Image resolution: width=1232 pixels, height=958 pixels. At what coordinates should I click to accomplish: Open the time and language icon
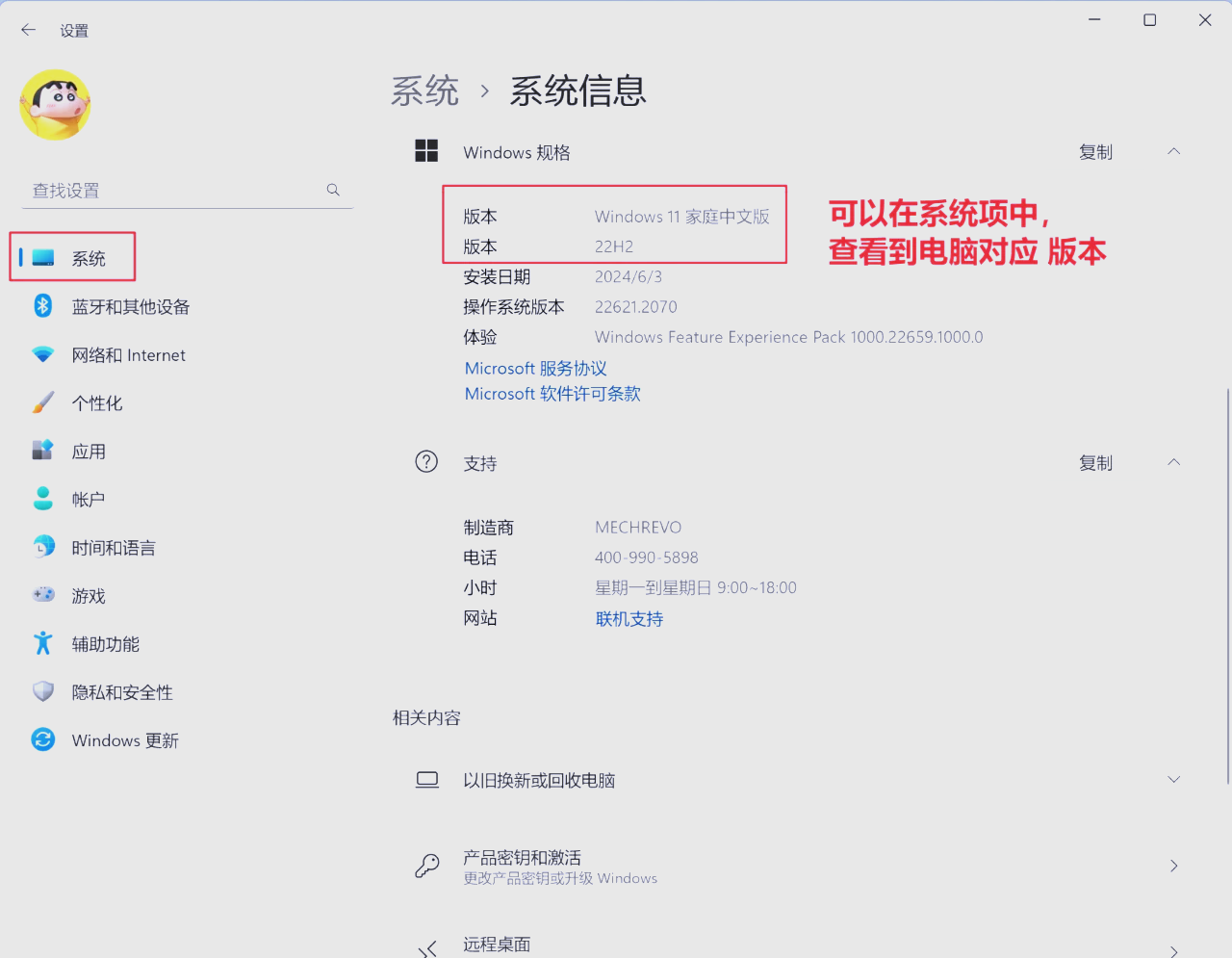pyautogui.click(x=43, y=547)
